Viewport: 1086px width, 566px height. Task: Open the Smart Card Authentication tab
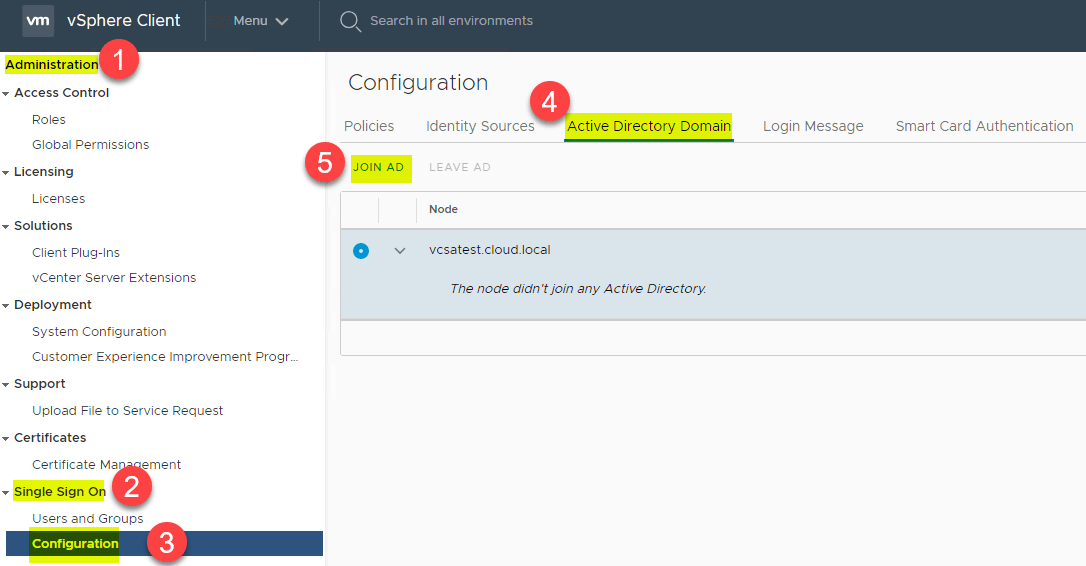(x=984, y=126)
